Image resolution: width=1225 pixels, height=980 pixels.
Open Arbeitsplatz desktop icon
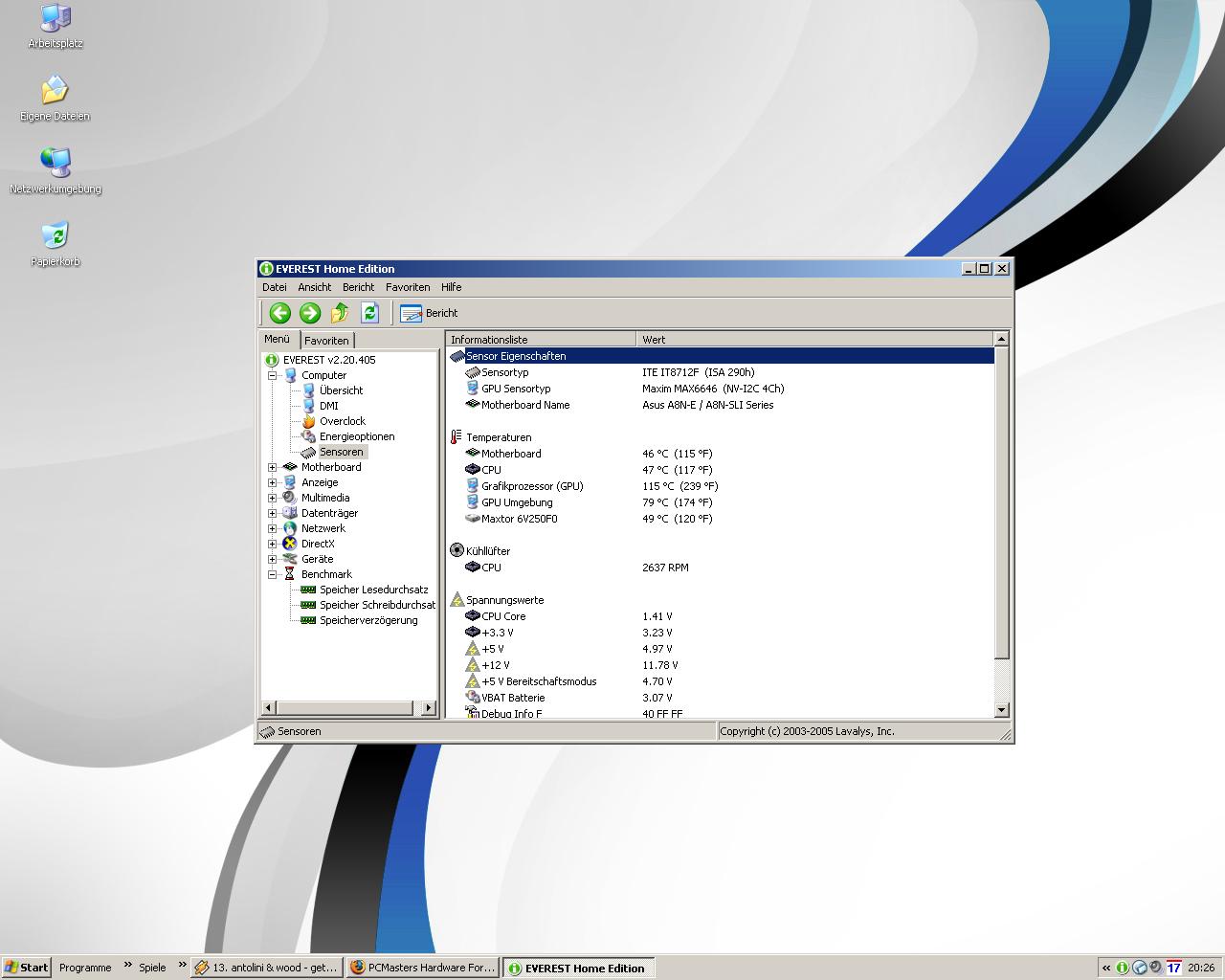[x=56, y=18]
